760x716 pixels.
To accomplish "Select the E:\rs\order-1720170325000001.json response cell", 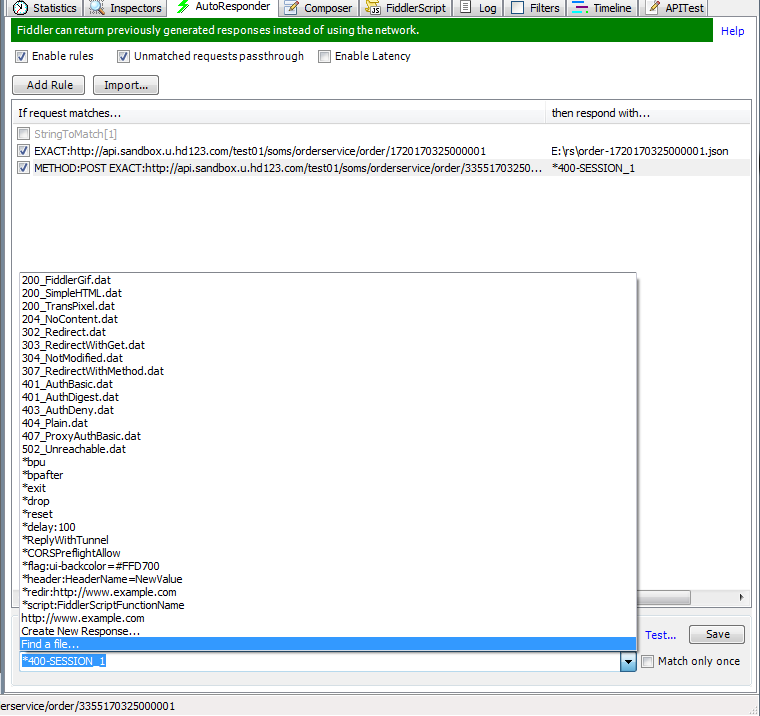I will [639, 151].
